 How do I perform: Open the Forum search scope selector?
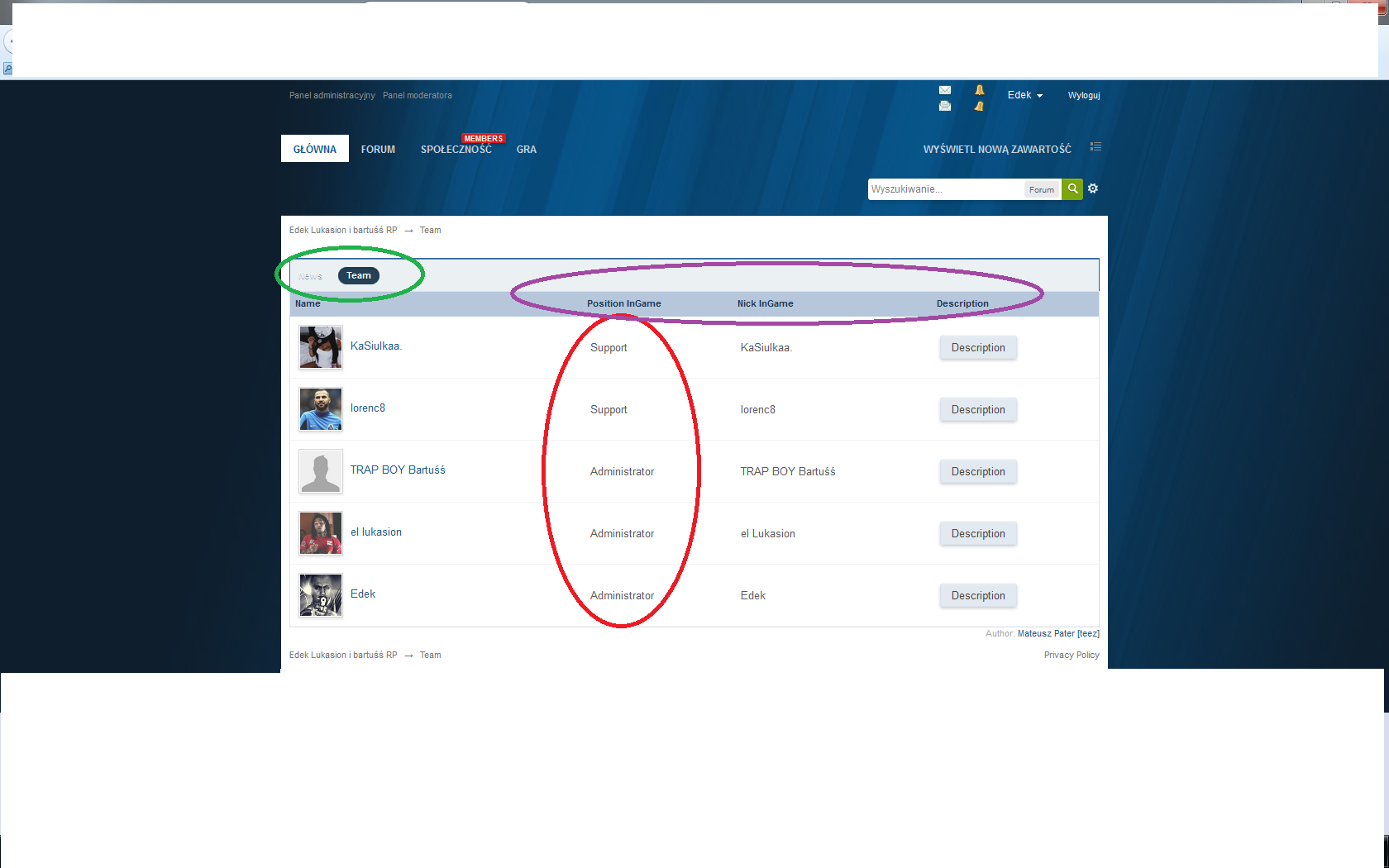pos(1041,190)
